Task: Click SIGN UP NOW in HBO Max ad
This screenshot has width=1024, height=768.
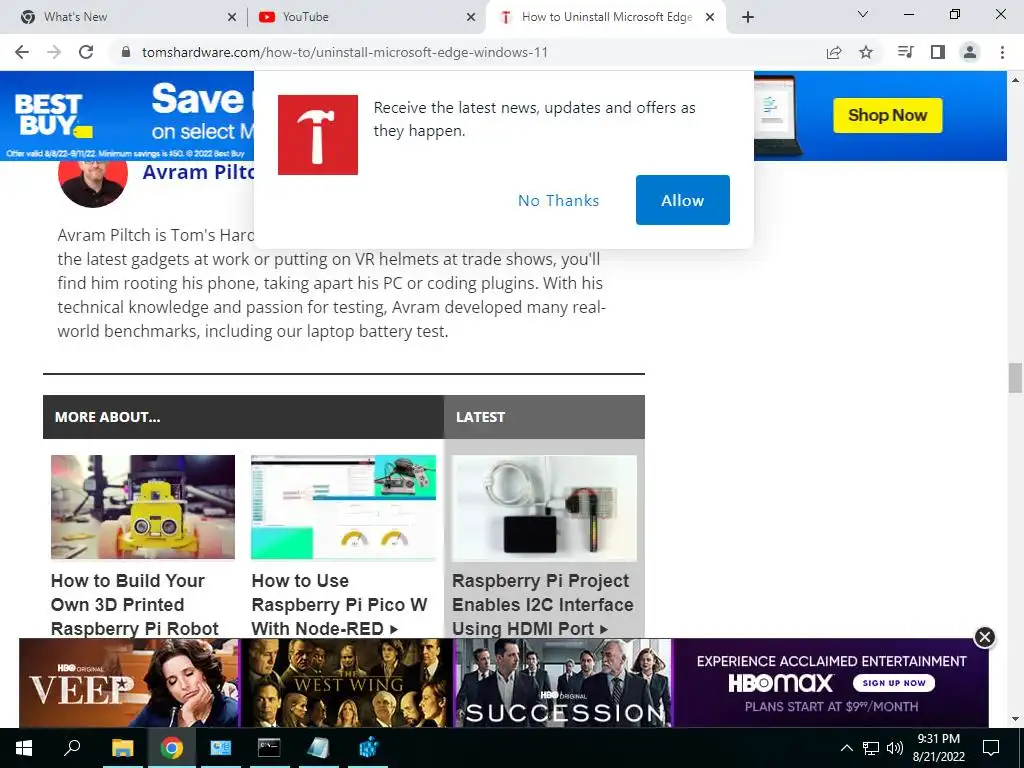Action: [x=894, y=683]
